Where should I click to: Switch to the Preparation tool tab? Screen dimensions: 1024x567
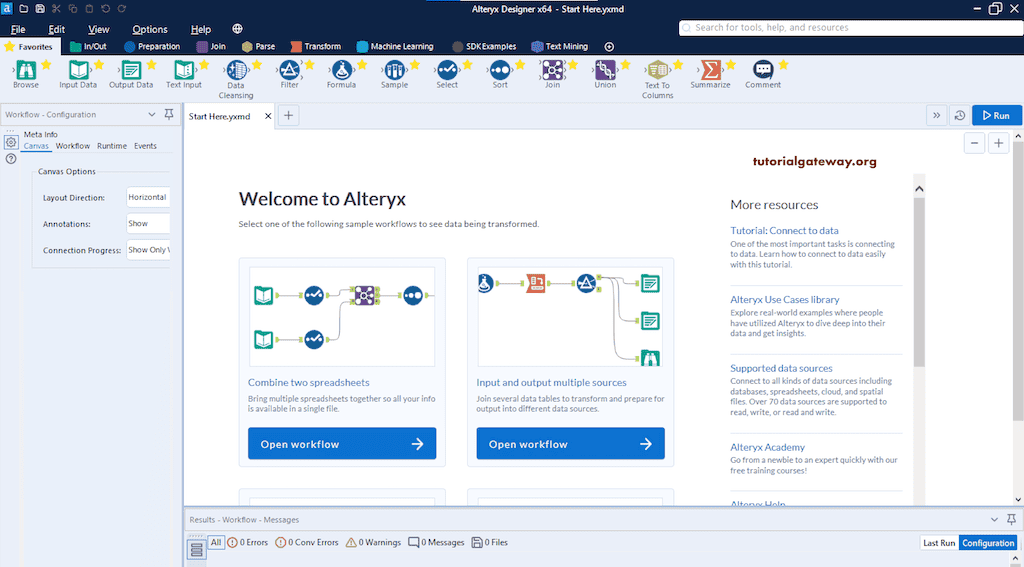(x=152, y=46)
